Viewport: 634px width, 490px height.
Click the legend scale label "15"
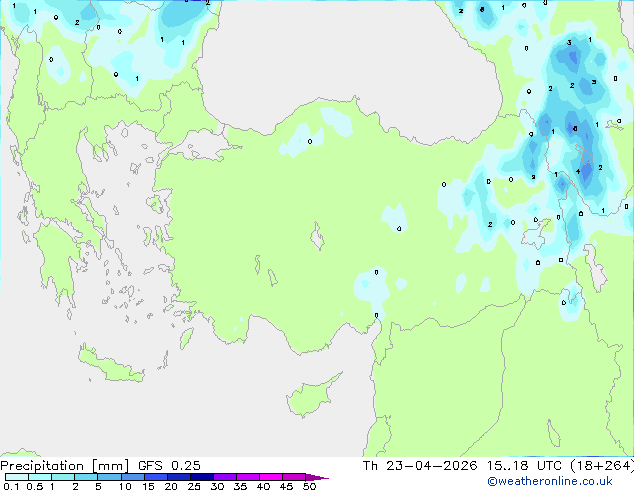point(148,486)
